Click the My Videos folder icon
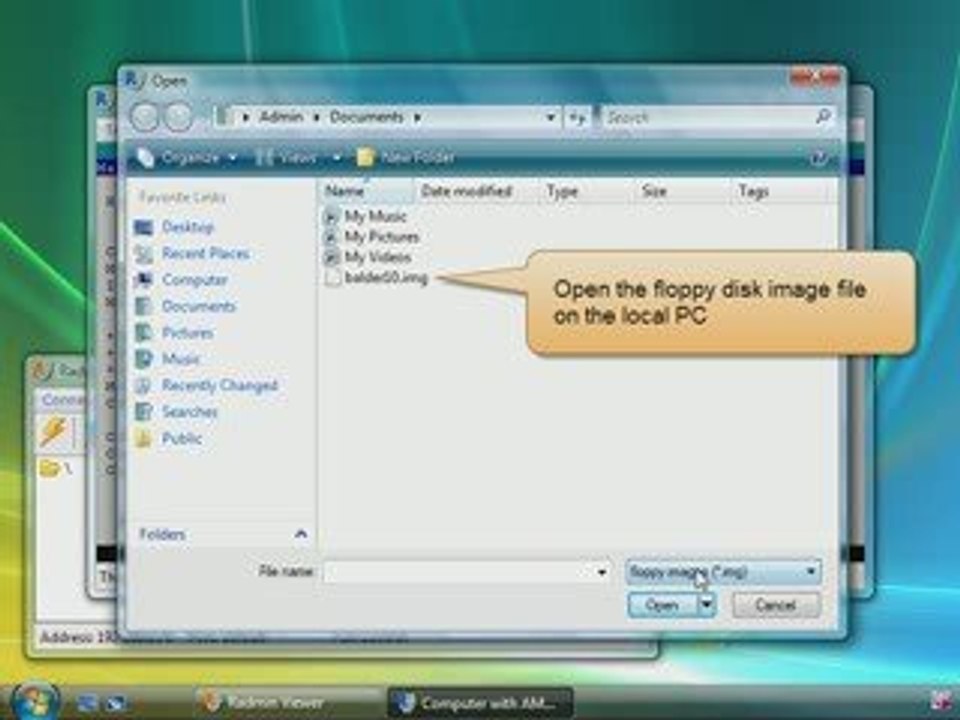Screen dimensions: 960x720 331,257
